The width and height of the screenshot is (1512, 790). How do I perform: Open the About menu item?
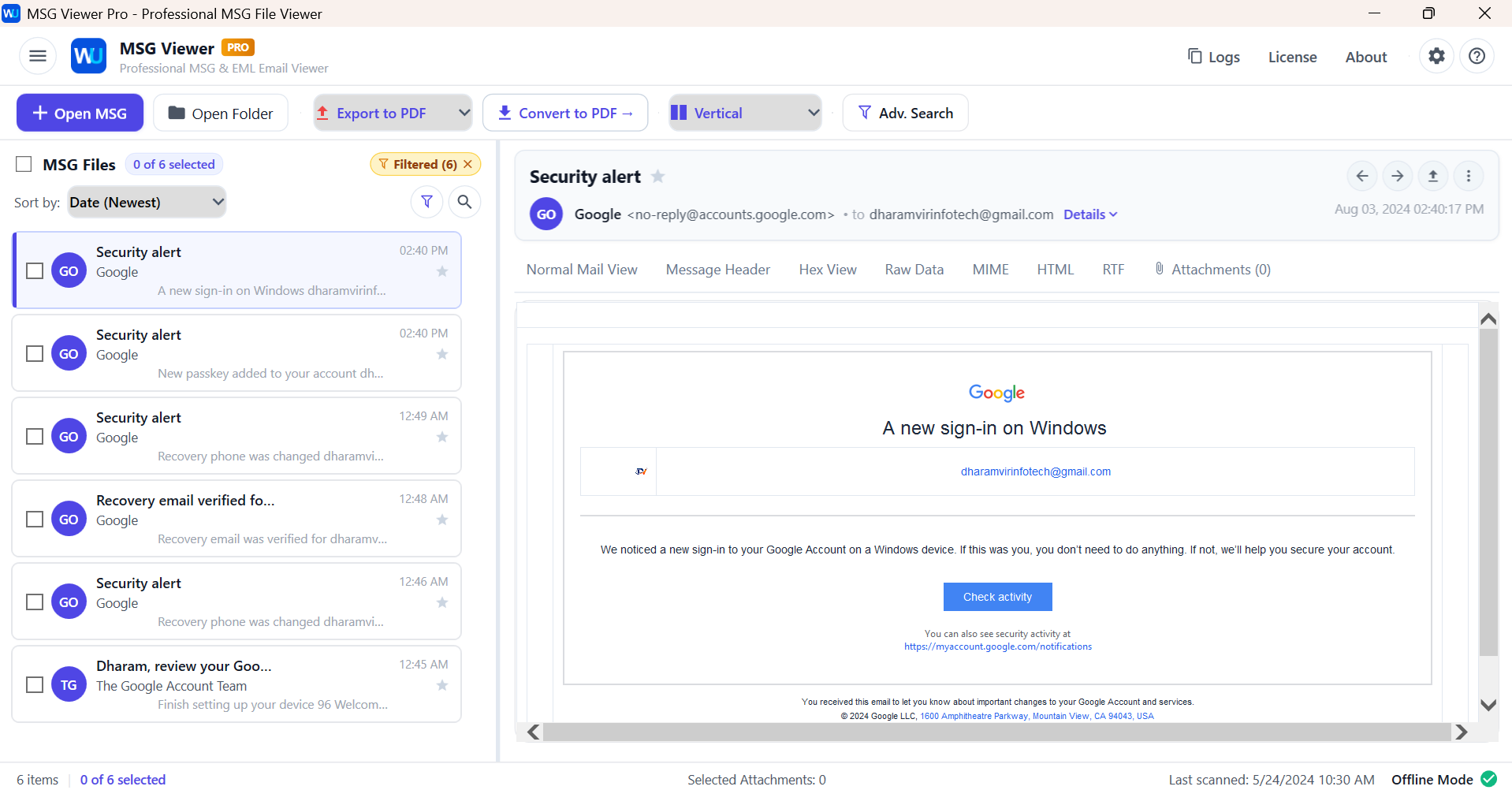1365,57
